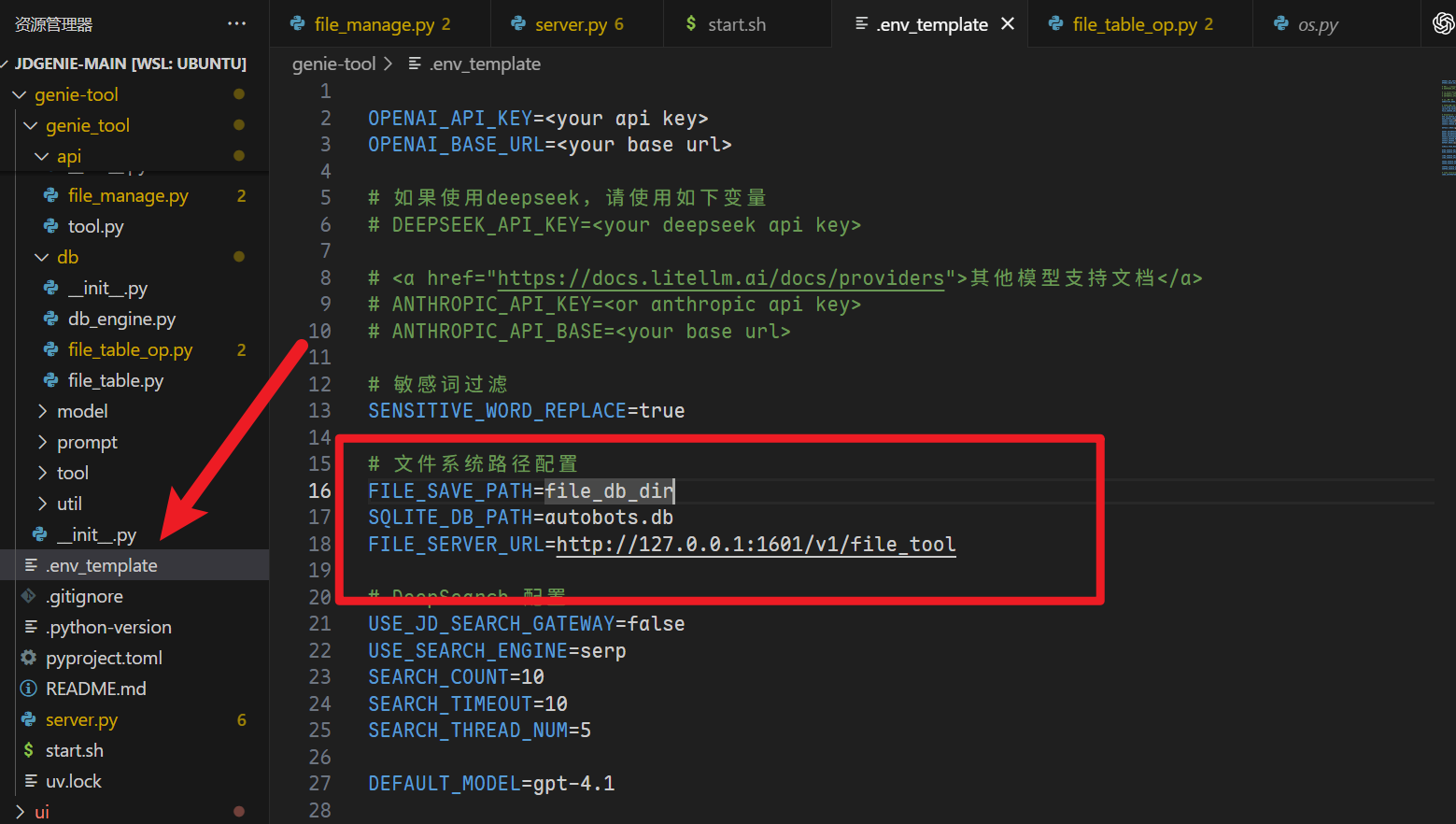Image resolution: width=1456 pixels, height=824 pixels.
Task: Switch to the file_table_op.py tab
Action: 1134,24
